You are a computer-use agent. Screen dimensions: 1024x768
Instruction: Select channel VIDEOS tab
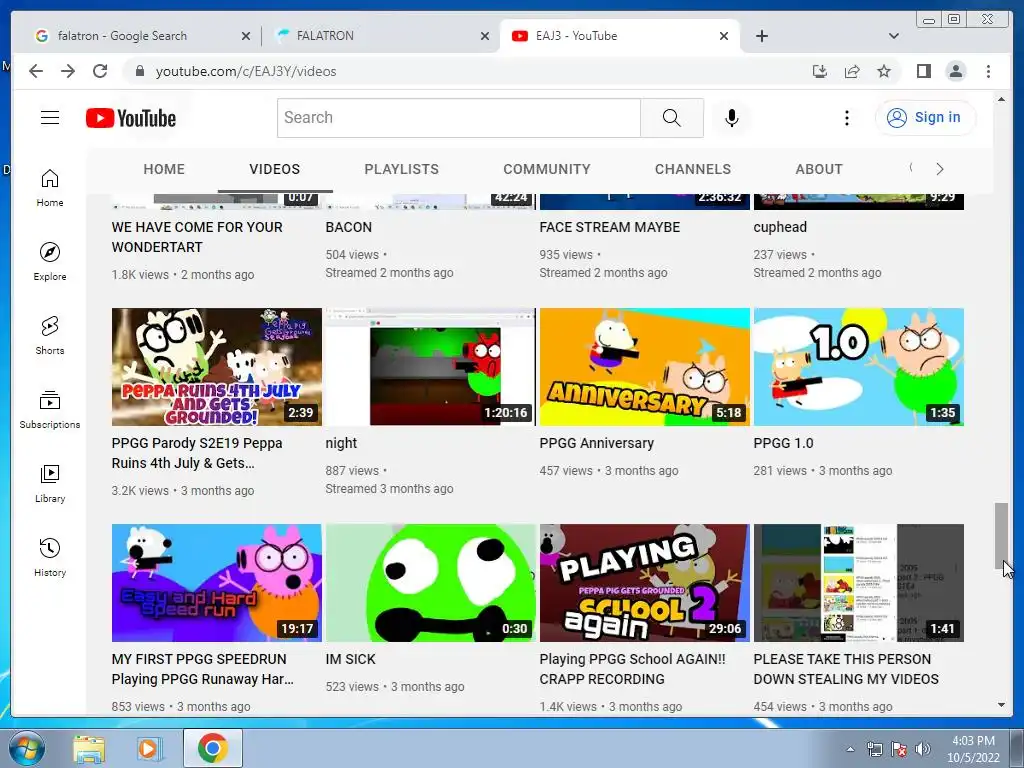[274, 169]
